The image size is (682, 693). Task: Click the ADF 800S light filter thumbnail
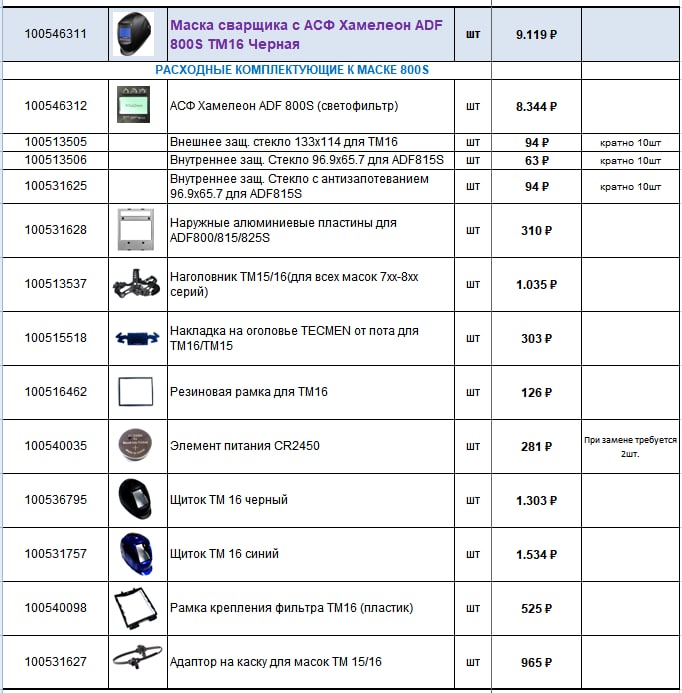[133, 105]
